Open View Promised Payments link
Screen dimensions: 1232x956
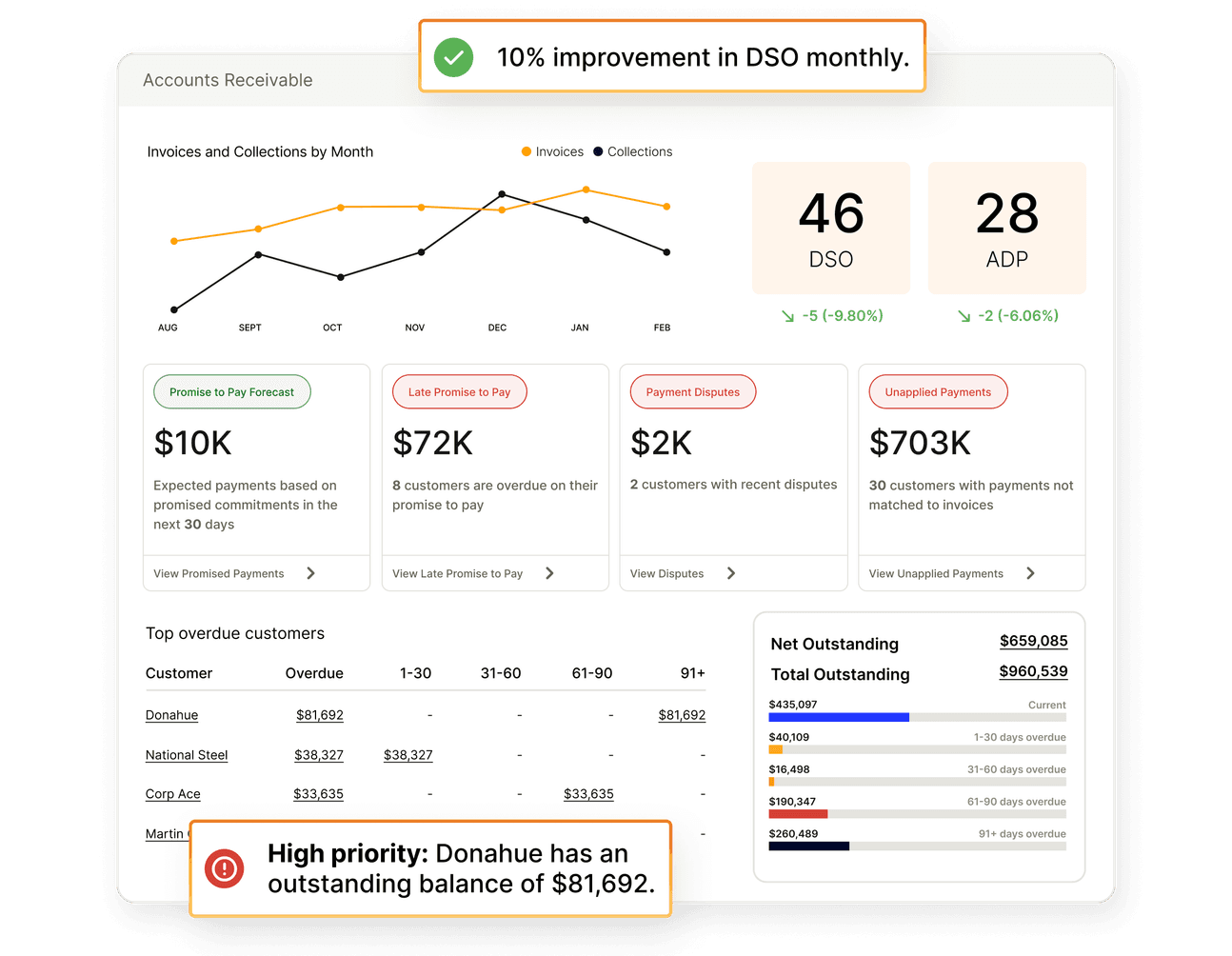click(219, 574)
